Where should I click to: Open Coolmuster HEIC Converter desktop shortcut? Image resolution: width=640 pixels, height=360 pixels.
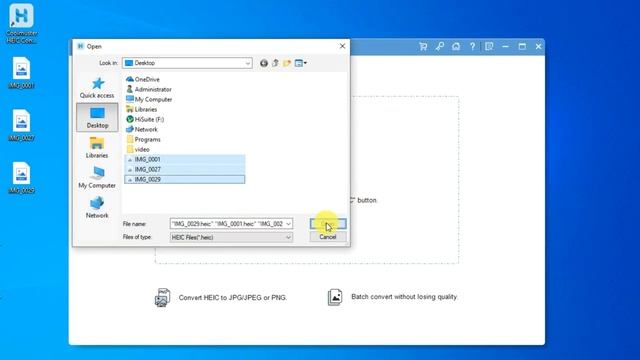point(21,23)
